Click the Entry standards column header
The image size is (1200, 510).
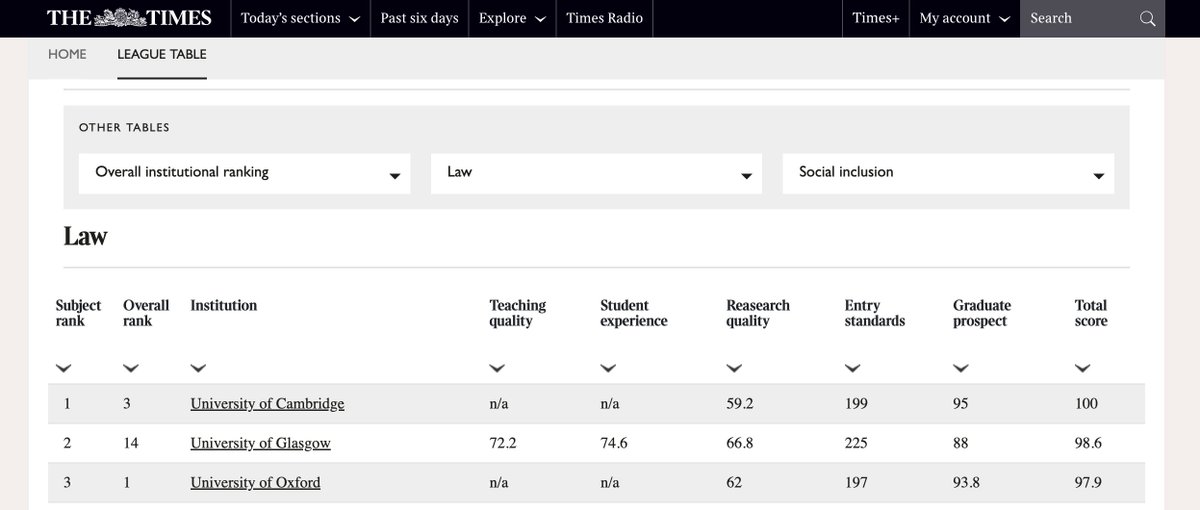point(874,313)
